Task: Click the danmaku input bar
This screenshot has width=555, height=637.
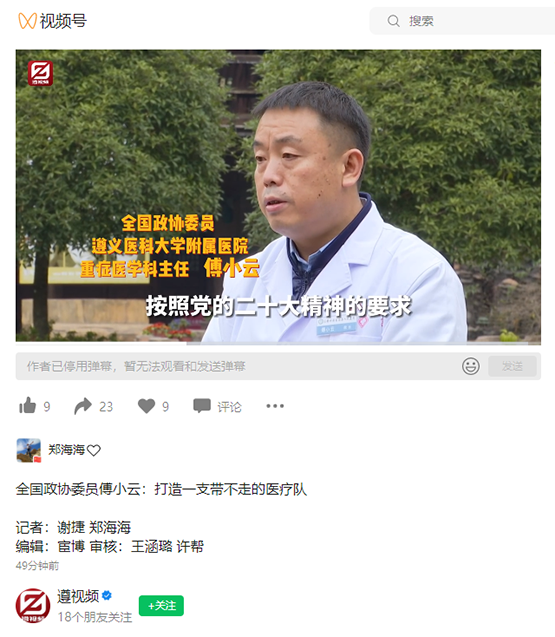Action: [238, 366]
